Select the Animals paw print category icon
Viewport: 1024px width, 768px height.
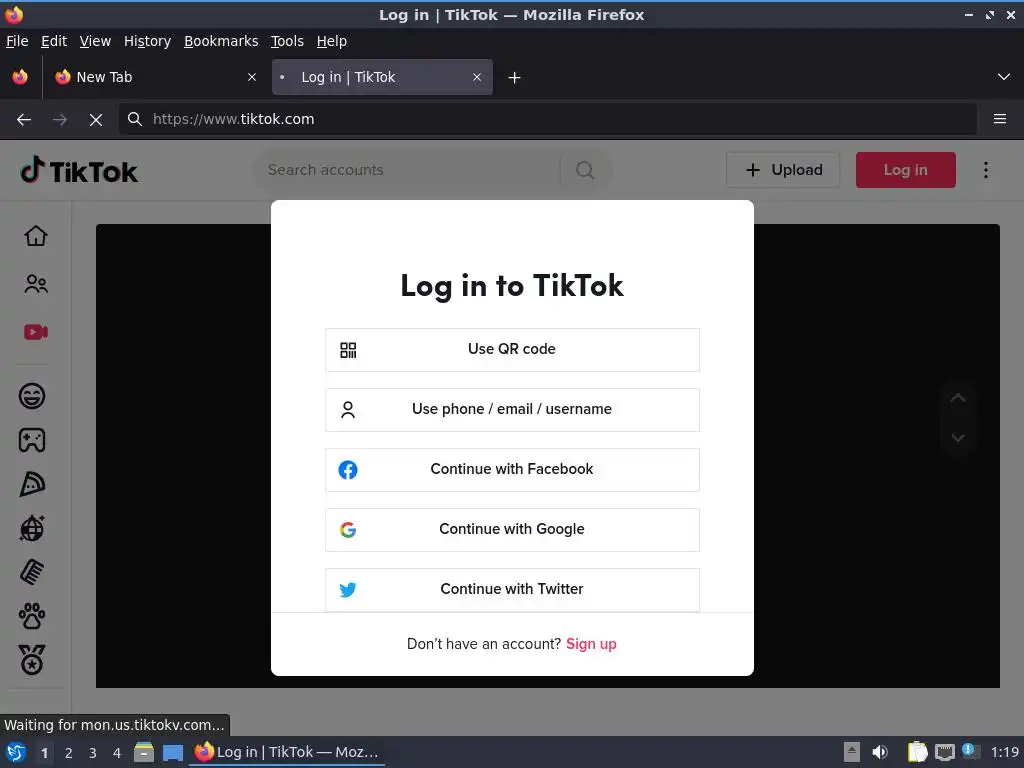[32, 616]
